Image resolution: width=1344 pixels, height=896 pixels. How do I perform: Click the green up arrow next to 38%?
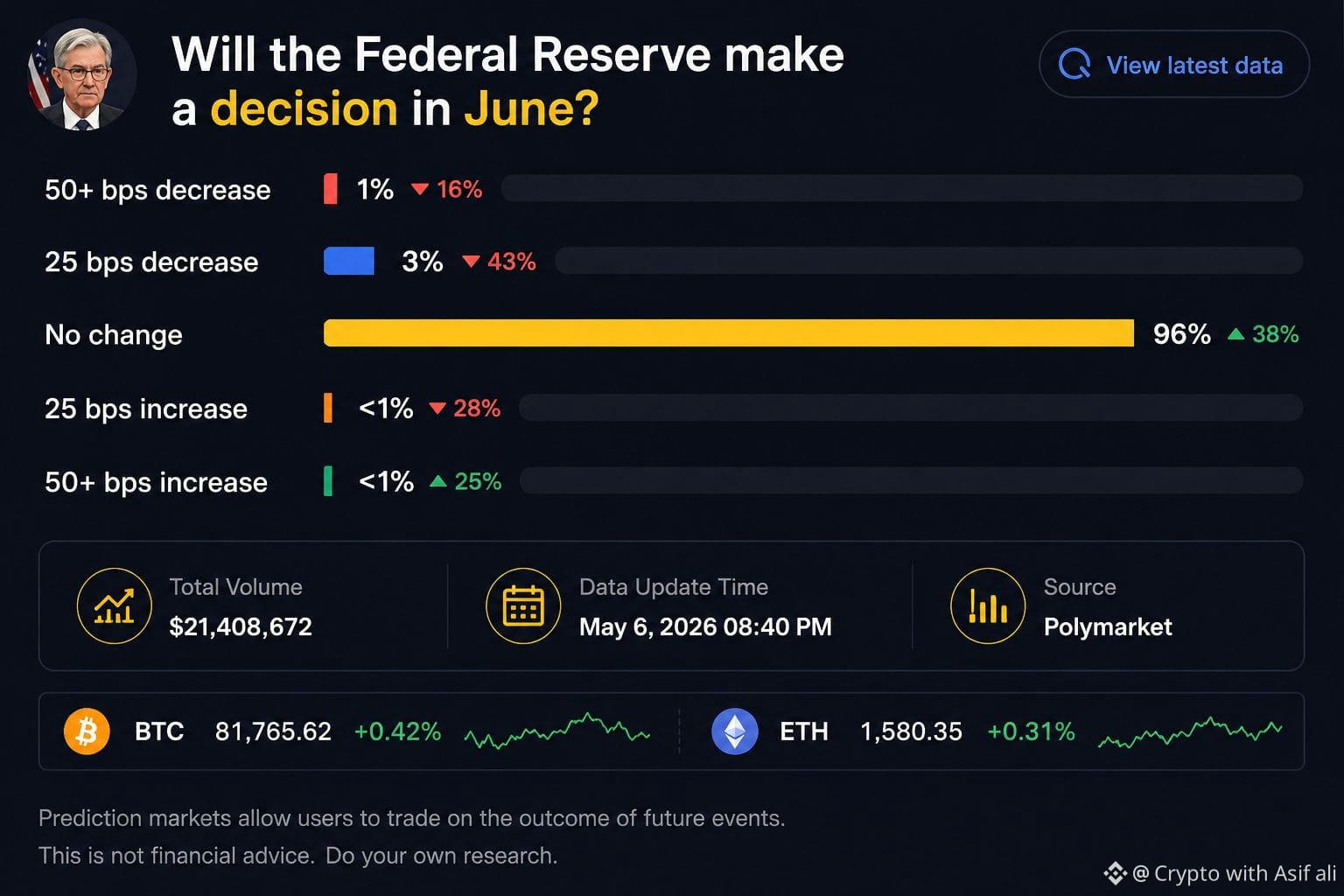tap(1235, 333)
